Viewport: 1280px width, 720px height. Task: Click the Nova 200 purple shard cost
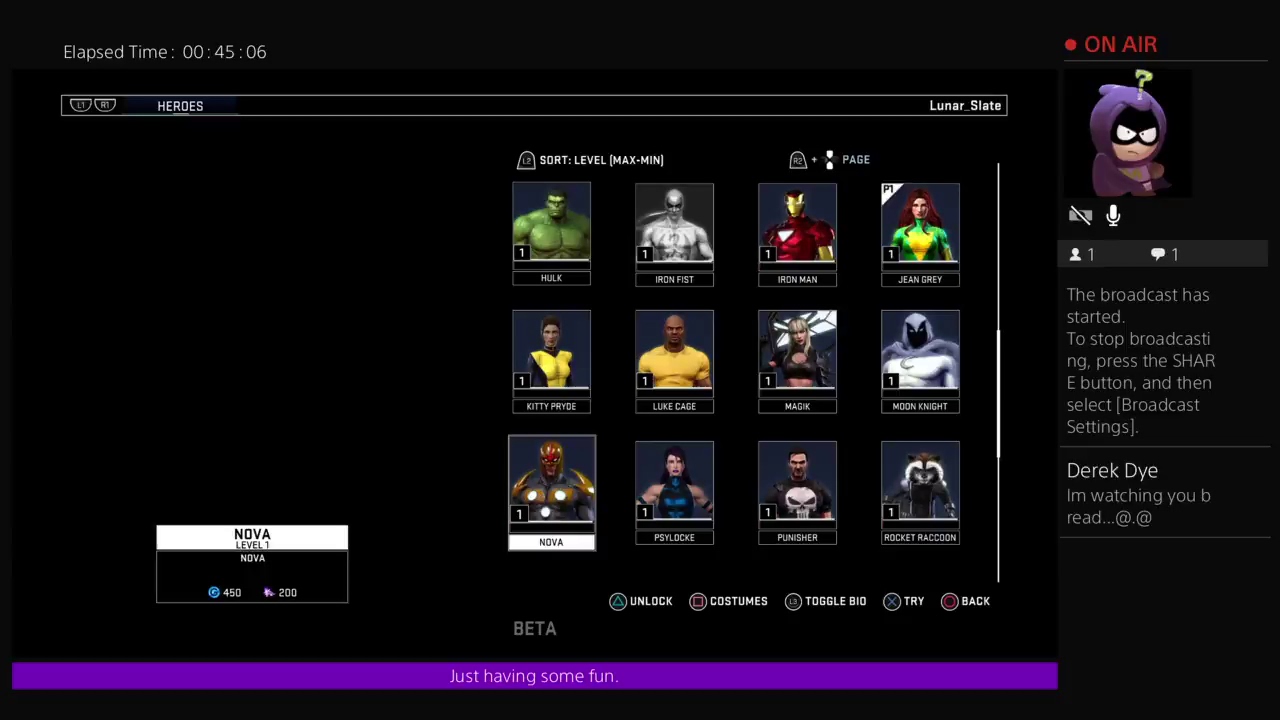point(280,593)
